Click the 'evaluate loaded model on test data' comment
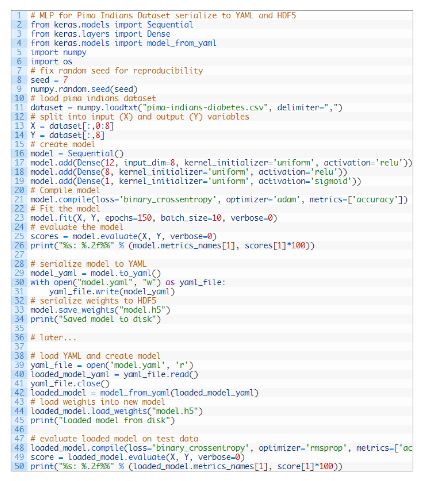Image resolution: width=421 pixels, height=481 pixels. pyautogui.click(x=114, y=439)
